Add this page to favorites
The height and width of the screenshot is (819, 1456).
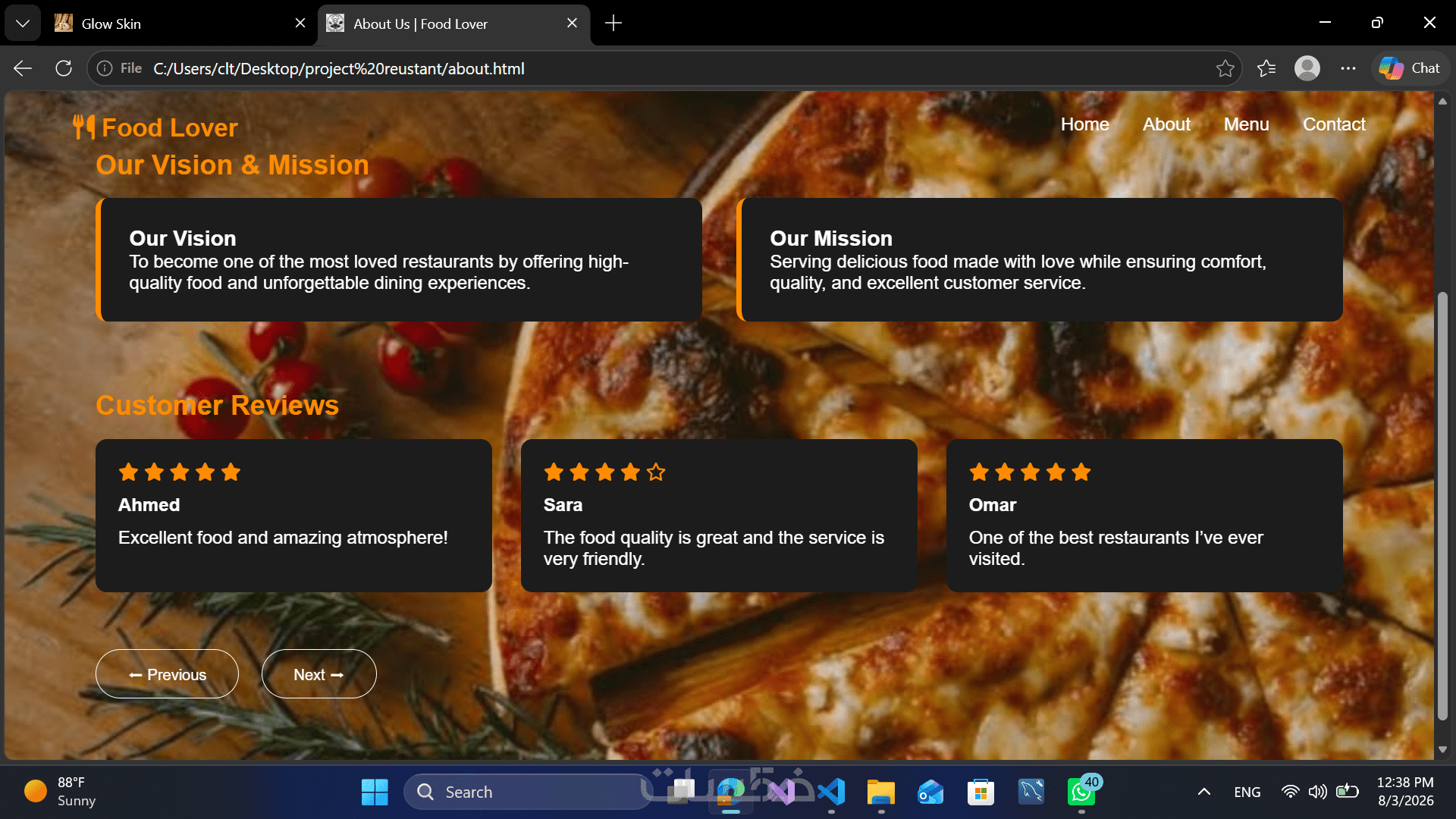[1225, 68]
